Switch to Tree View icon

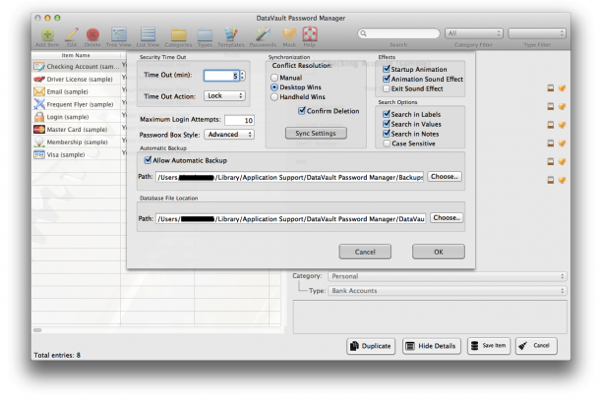(119, 35)
